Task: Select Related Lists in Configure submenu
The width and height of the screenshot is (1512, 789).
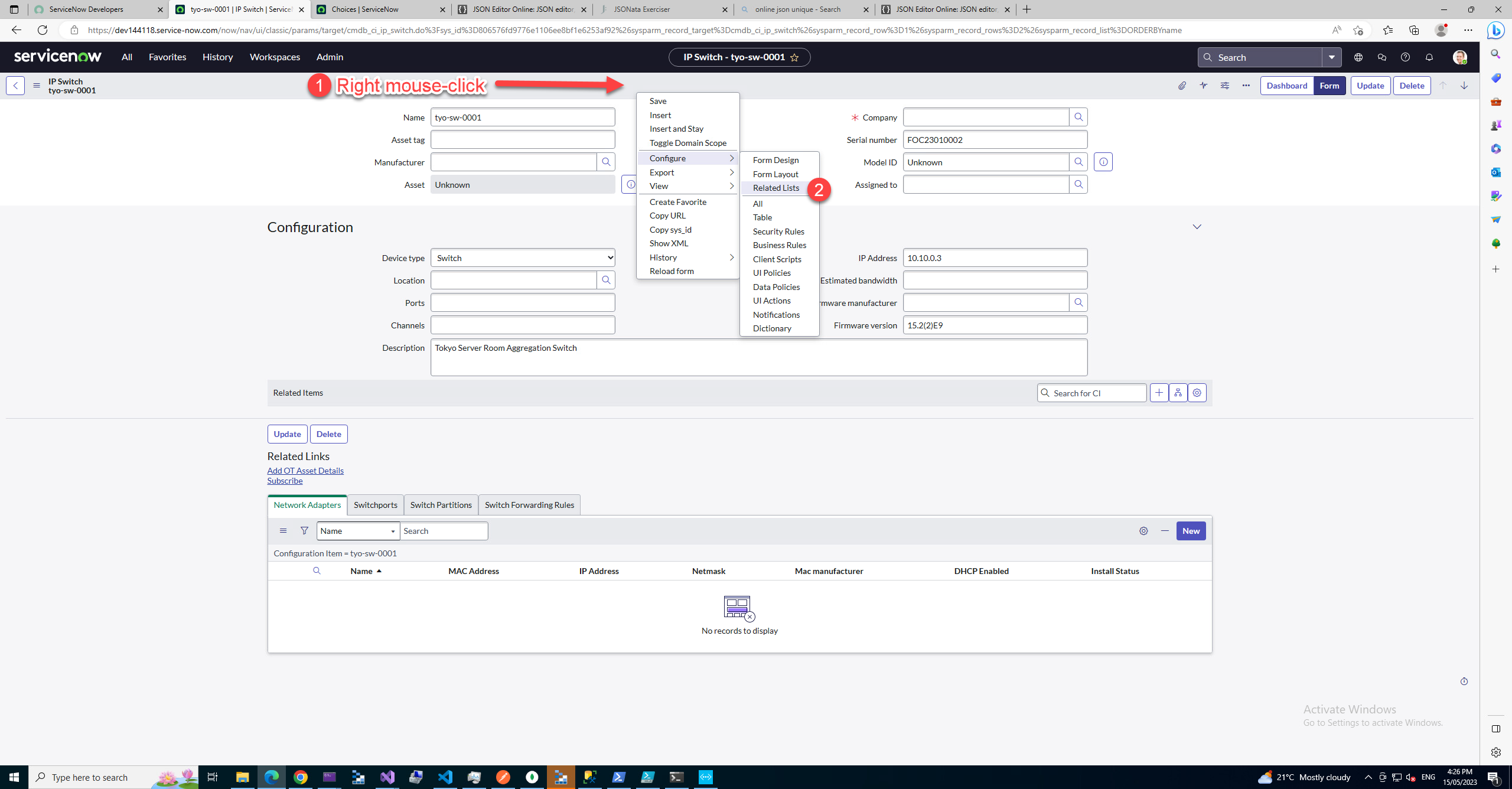Action: coord(776,188)
